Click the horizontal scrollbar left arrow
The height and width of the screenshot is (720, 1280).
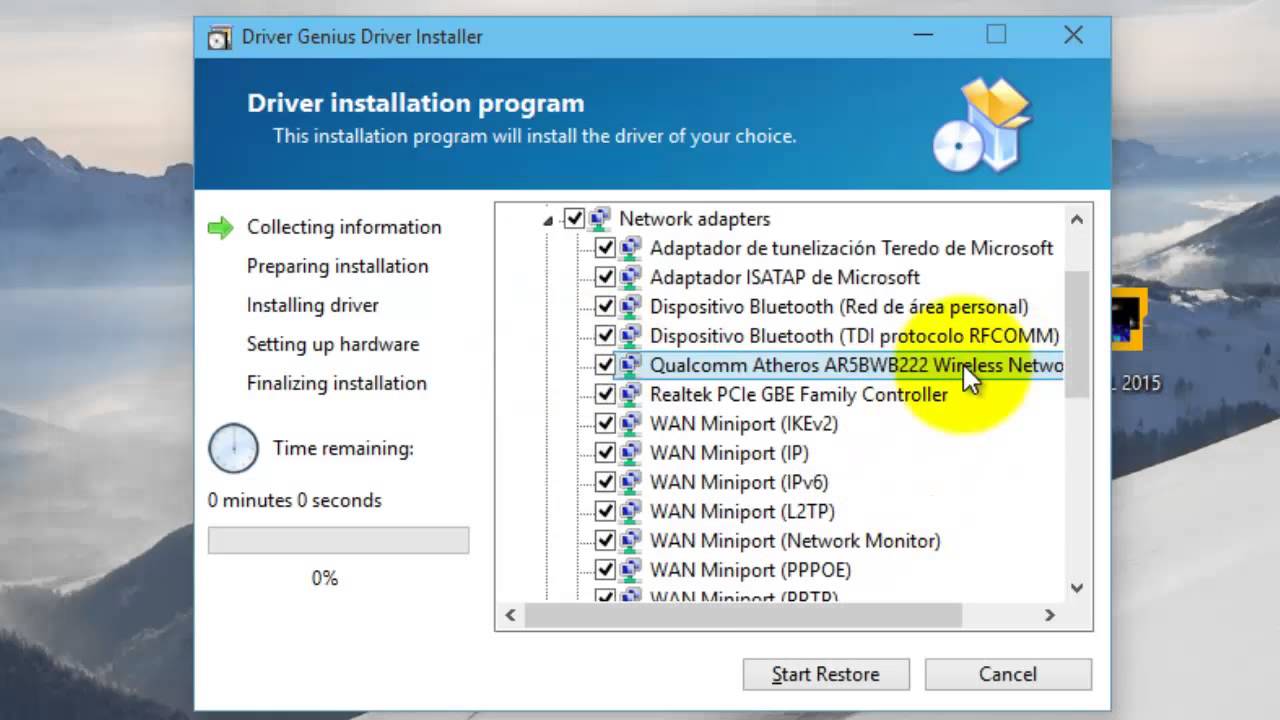(x=510, y=615)
